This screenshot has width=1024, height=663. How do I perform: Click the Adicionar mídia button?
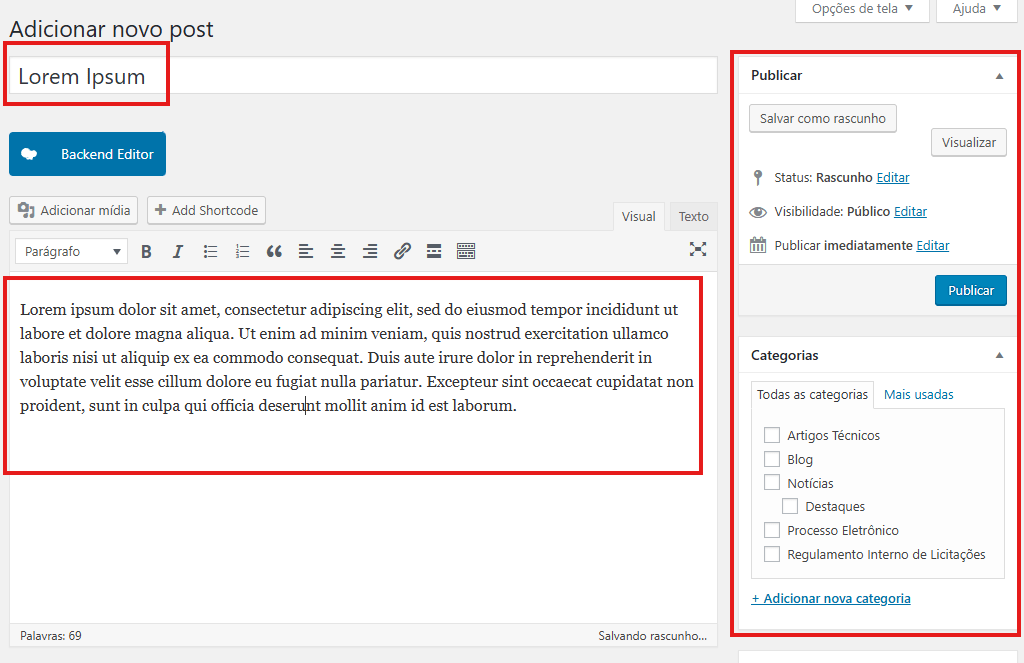(74, 210)
